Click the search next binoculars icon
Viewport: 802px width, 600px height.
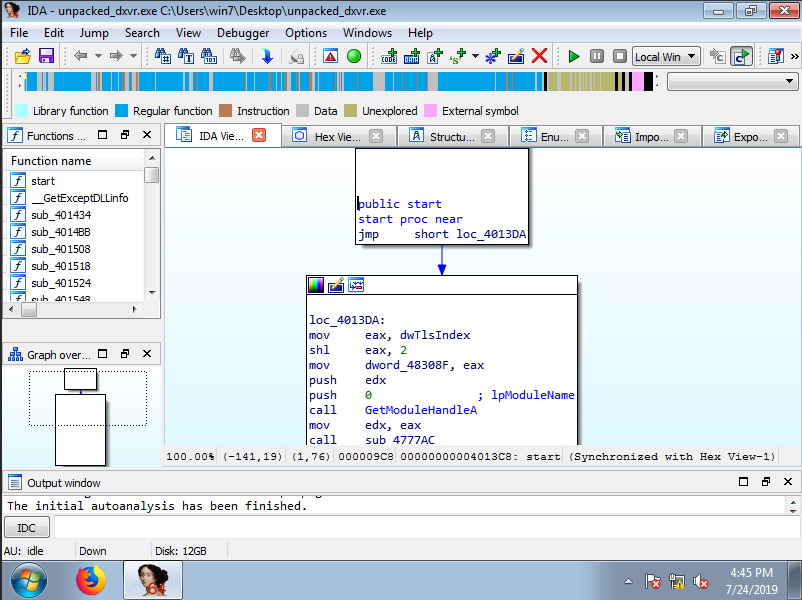pos(237,56)
